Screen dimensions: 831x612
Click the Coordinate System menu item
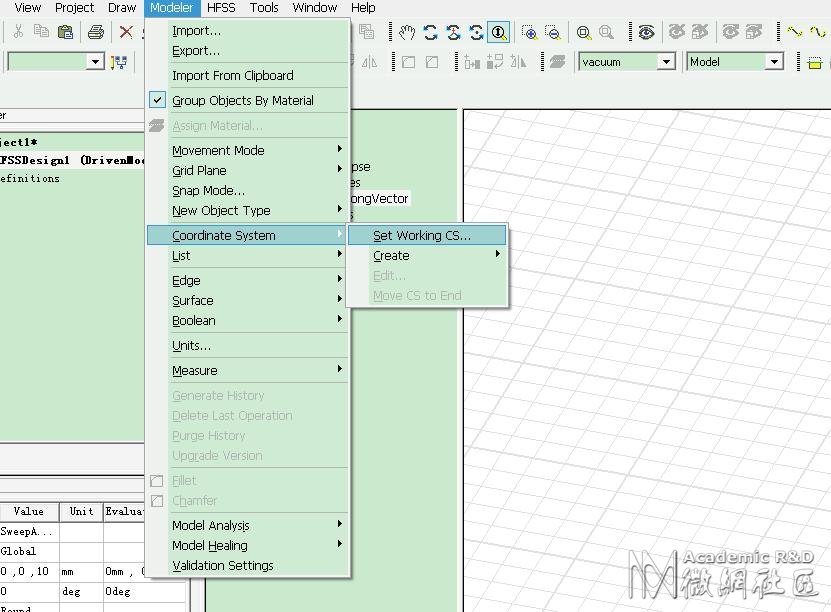(x=247, y=235)
